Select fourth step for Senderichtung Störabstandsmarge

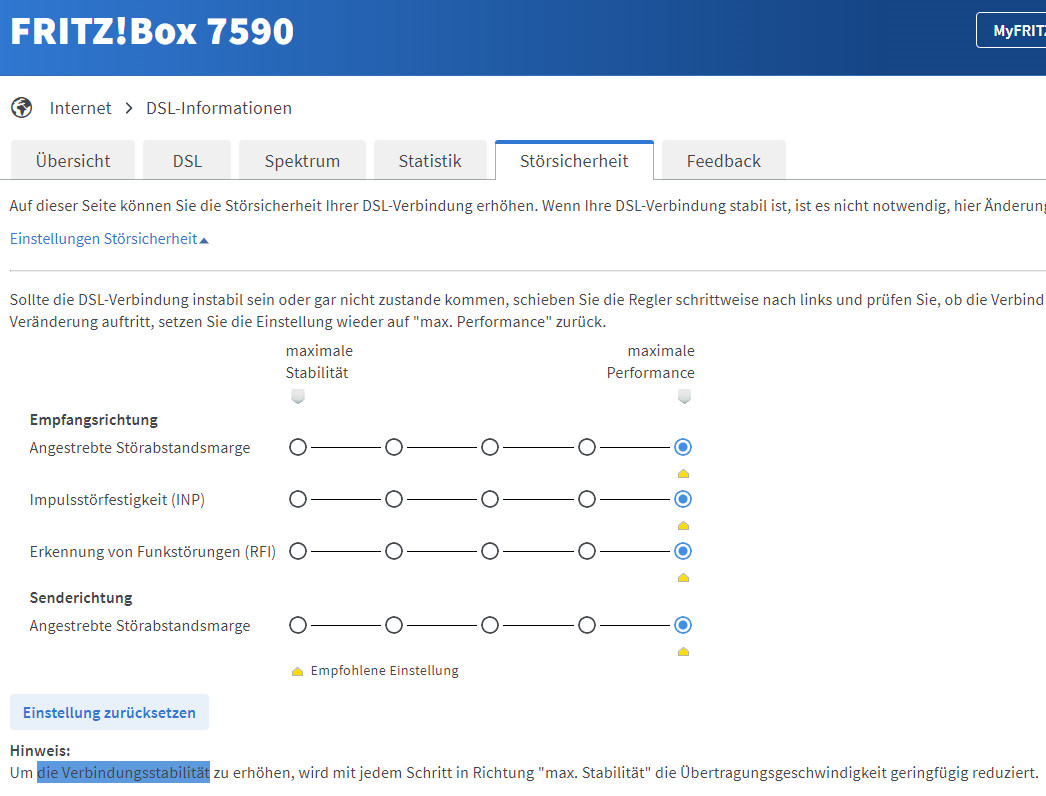pyautogui.click(x=587, y=625)
